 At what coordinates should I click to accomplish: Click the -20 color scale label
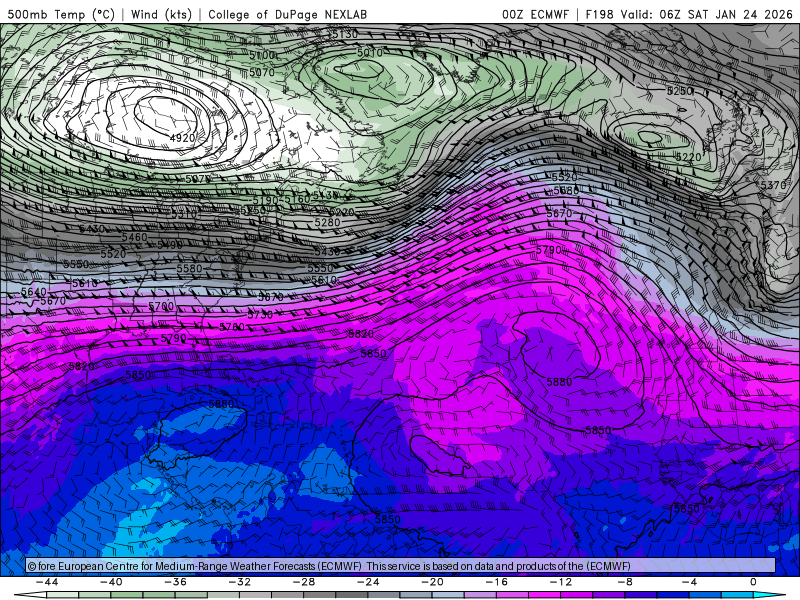pos(433,582)
